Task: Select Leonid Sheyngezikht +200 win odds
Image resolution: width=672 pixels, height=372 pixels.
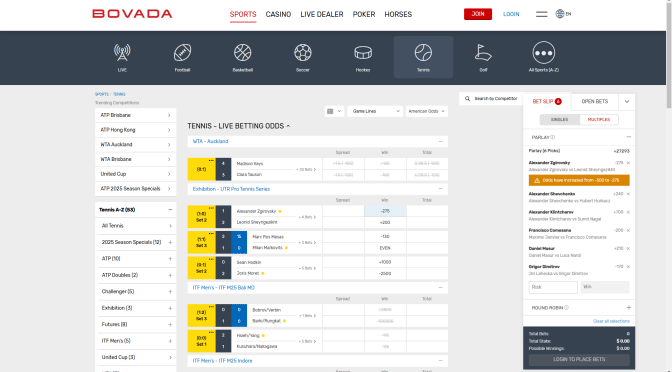Action: [x=385, y=222]
